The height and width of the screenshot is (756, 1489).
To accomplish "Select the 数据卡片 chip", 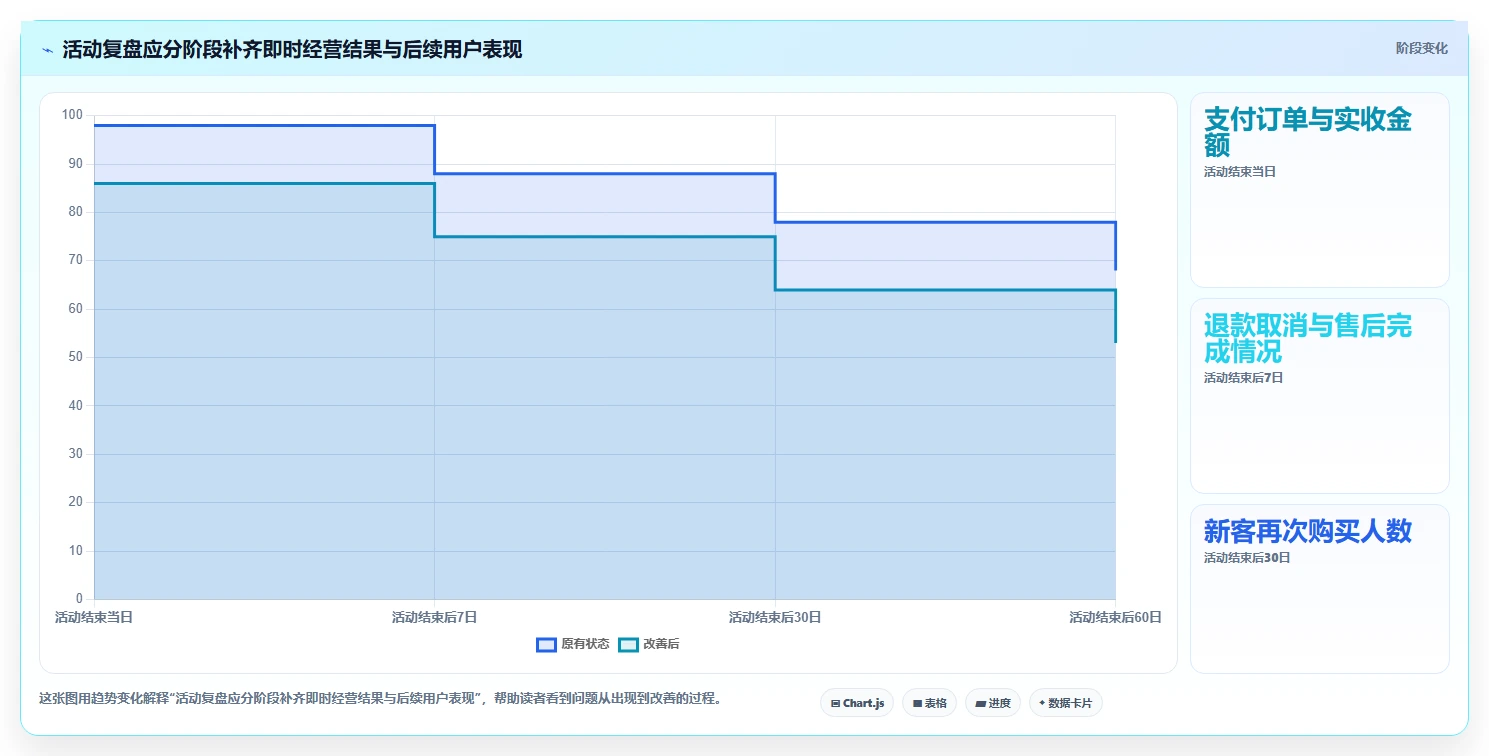I will 1065,703.
